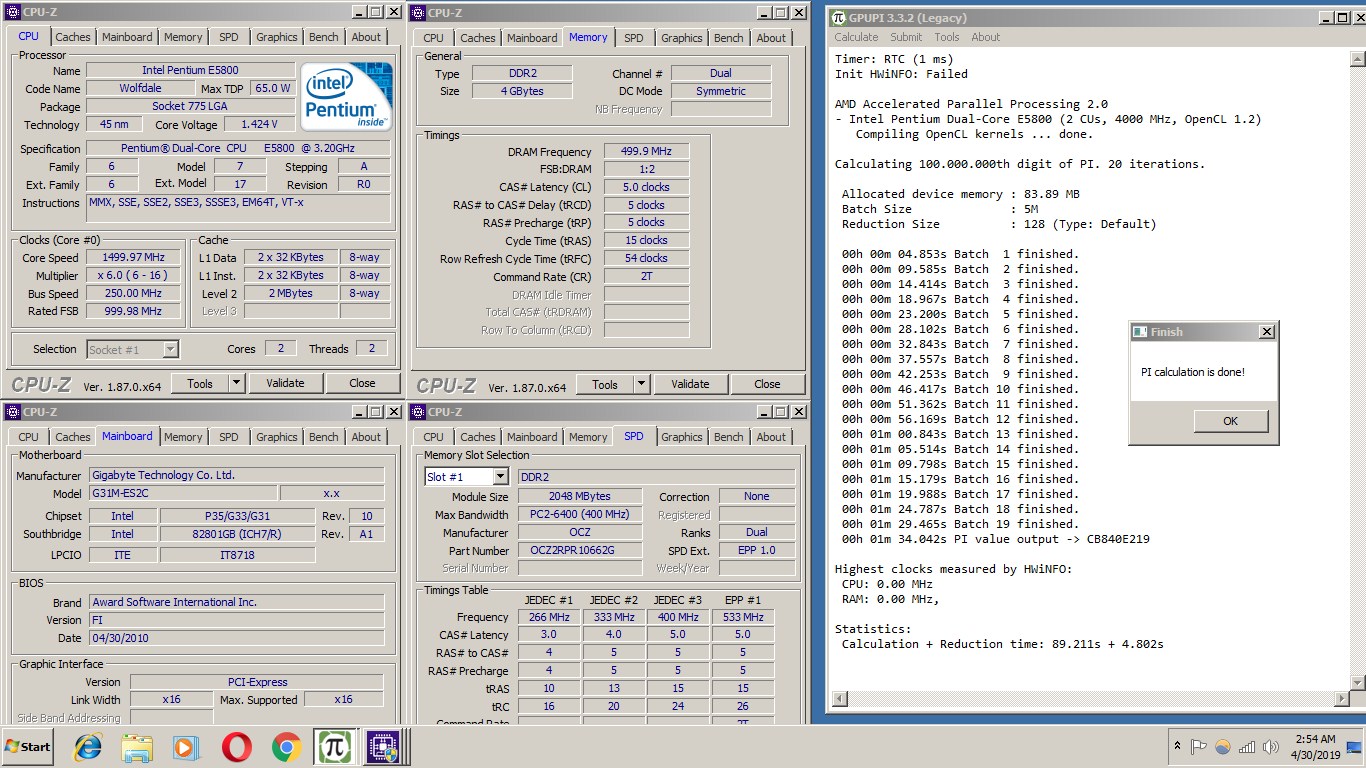Click the Close button in the CPU-tab CPU-Z window
The width and height of the screenshot is (1366, 768).
(x=362, y=383)
